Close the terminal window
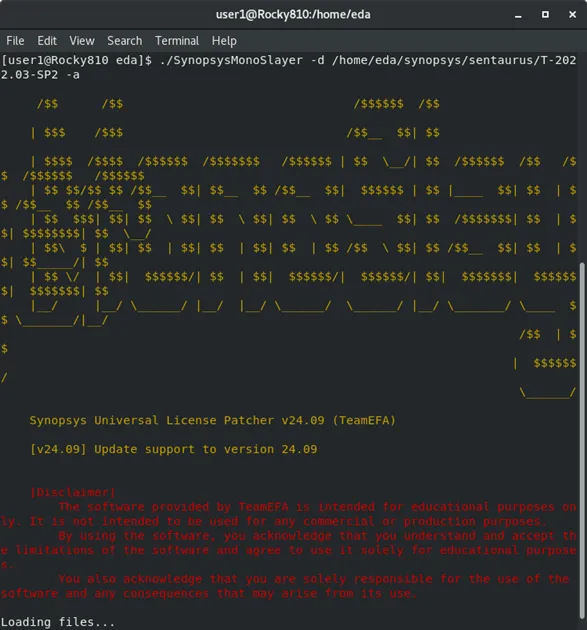Viewport: 587px width, 630px height. (x=573, y=14)
